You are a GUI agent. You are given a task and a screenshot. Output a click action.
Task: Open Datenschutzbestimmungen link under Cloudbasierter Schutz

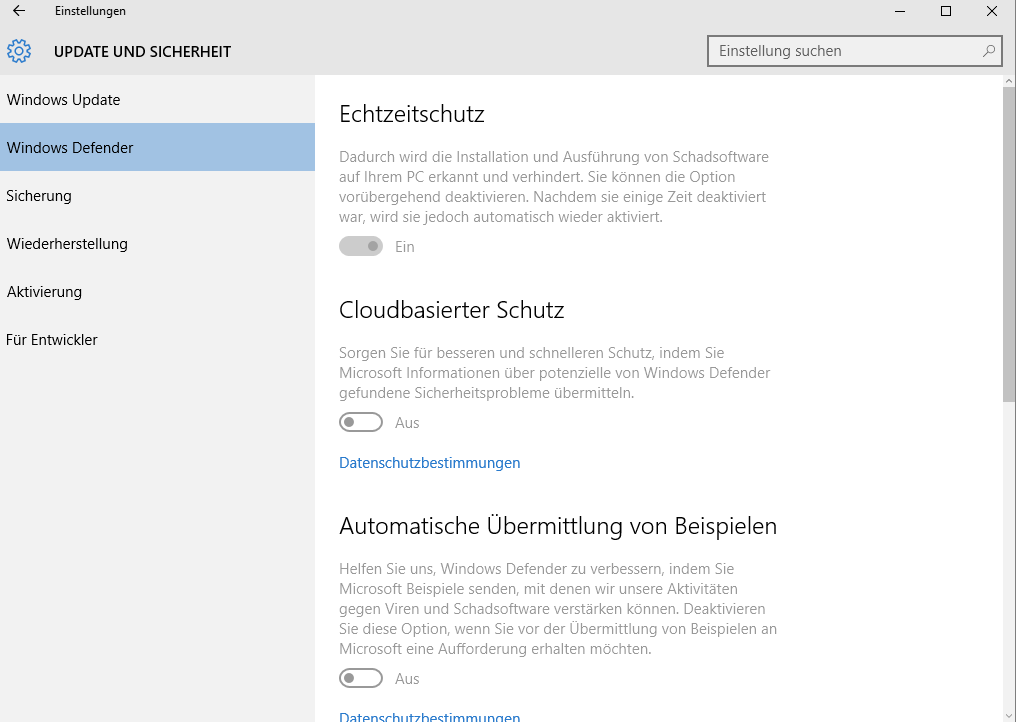click(x=430, y=463)
